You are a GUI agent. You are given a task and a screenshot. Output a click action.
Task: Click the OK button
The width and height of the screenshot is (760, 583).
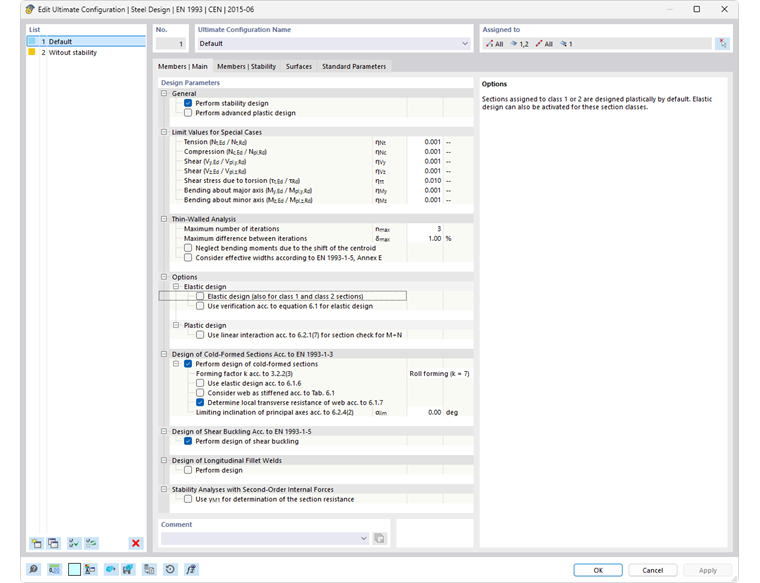coord(598,570)
